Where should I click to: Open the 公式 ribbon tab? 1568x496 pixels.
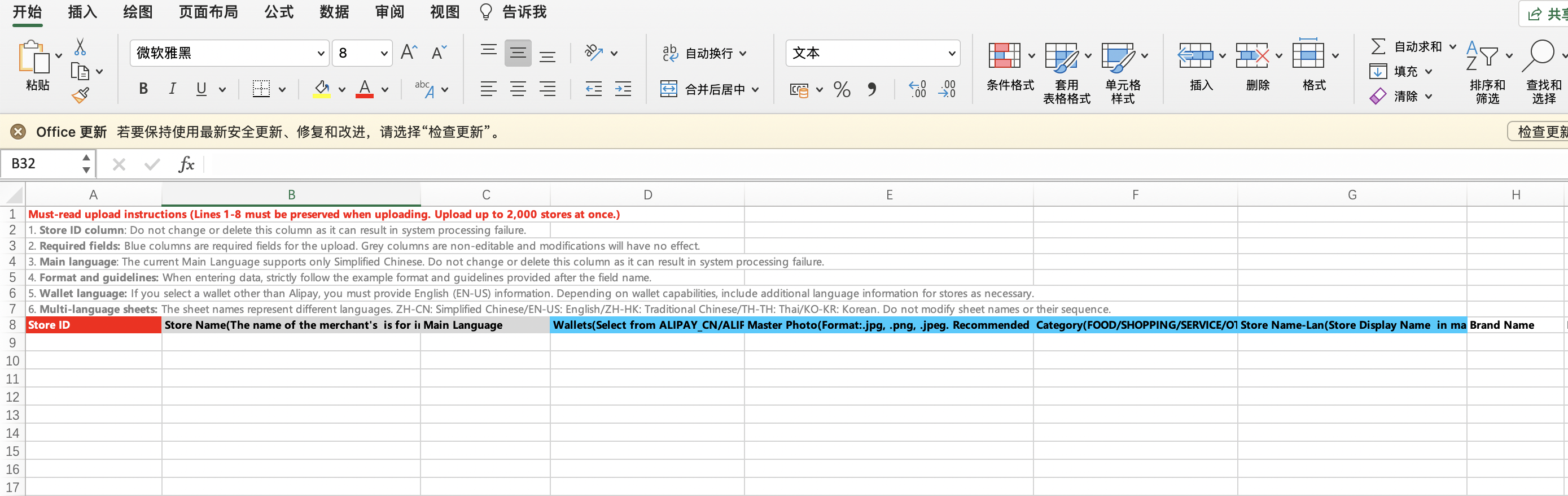279,12
